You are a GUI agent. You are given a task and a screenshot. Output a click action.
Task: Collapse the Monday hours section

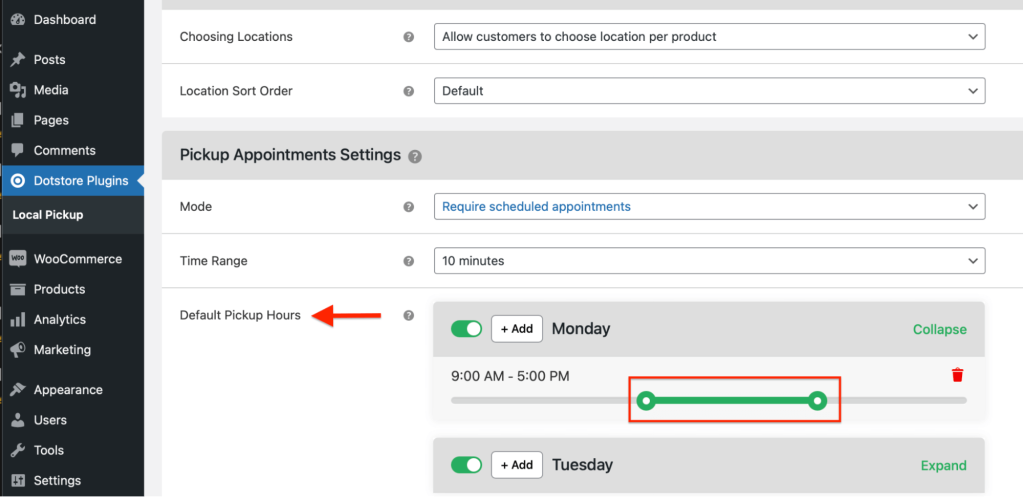[x=939, y=329]
